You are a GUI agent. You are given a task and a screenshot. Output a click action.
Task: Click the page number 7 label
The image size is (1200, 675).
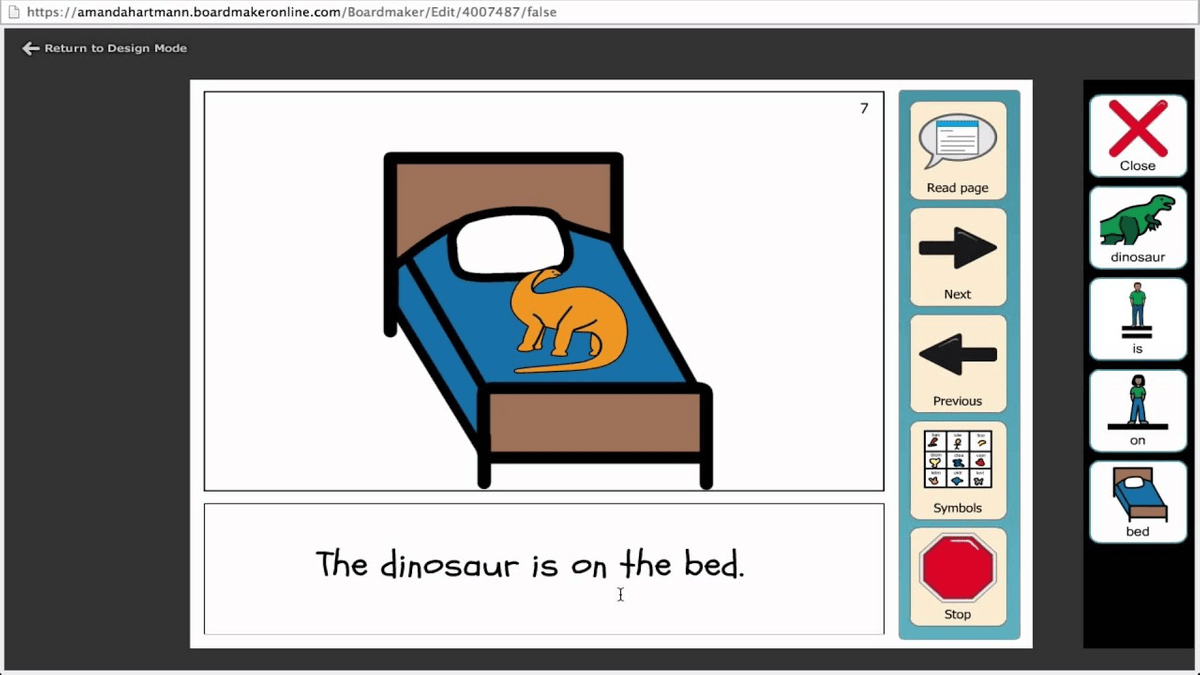click(x=864, y=107)
